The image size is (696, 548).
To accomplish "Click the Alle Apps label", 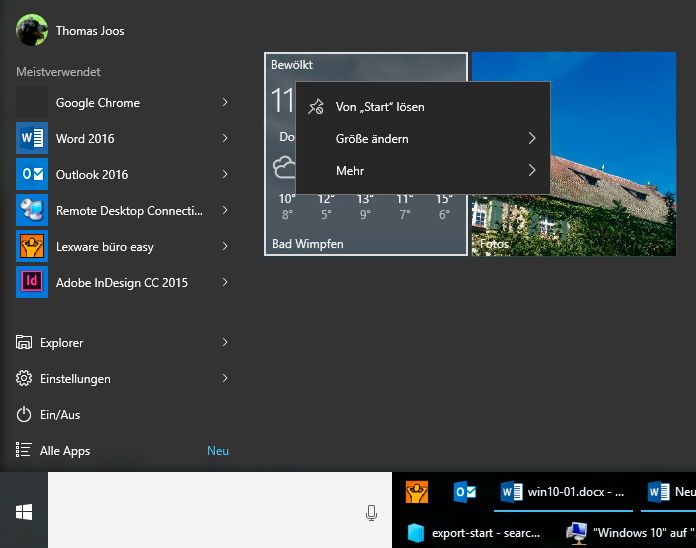I will (65, 450).
